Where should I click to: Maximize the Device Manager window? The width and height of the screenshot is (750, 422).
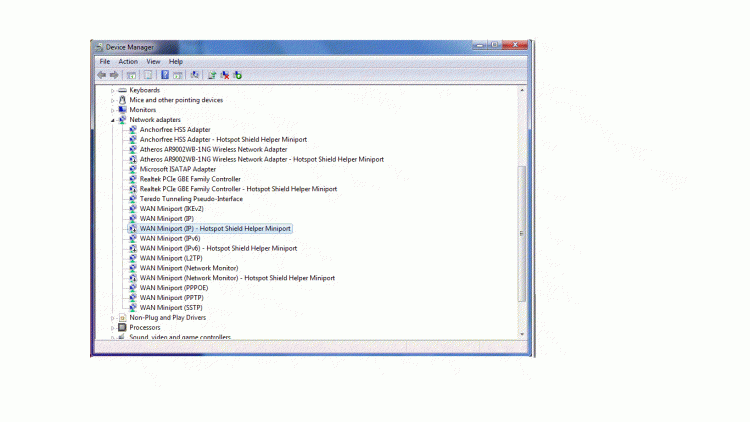point(494,45)
